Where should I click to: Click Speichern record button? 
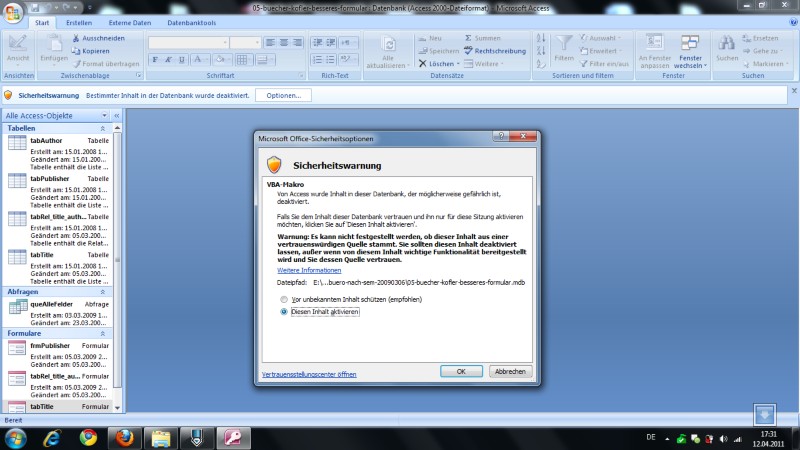pyautogui.click(x=439, y=51)
